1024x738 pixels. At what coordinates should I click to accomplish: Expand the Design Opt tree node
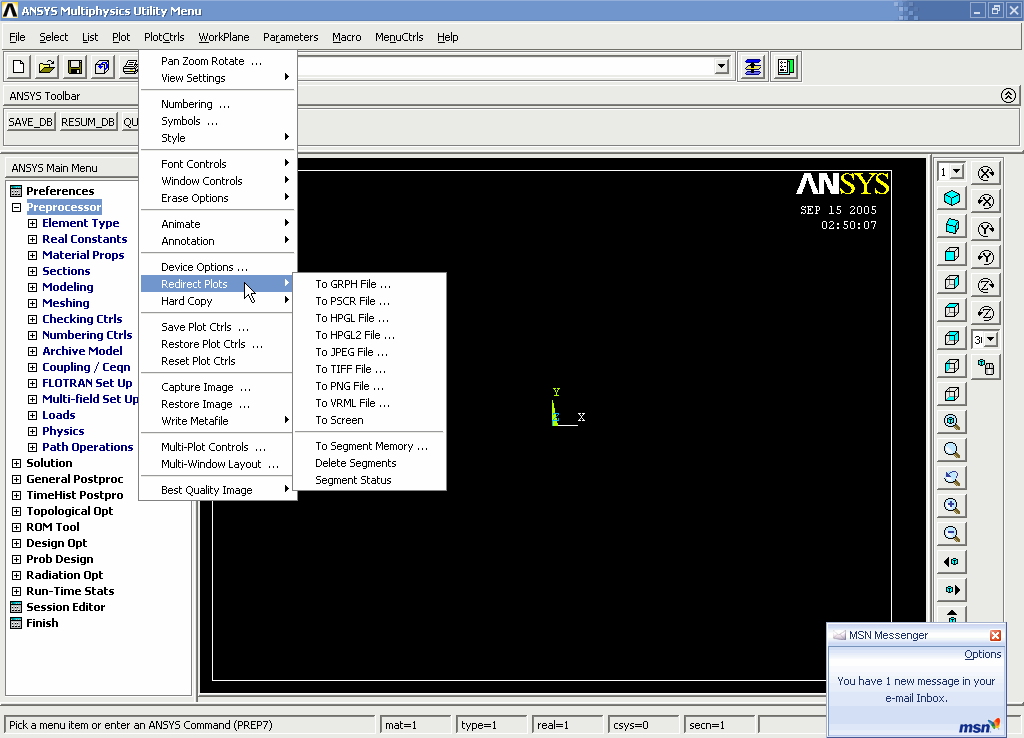click(16, 543)
